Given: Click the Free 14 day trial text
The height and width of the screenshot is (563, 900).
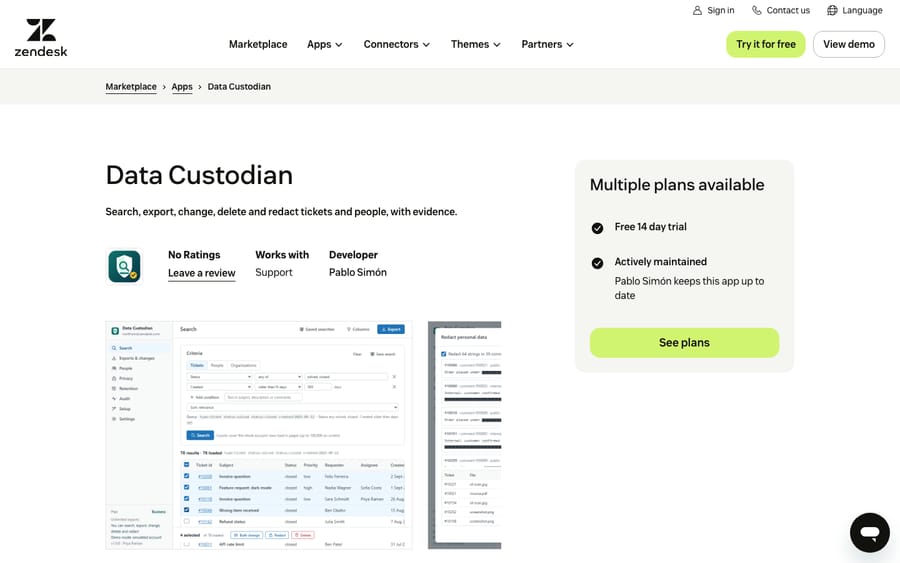Looking at the screenshot, I should click(x=650, y=227).
